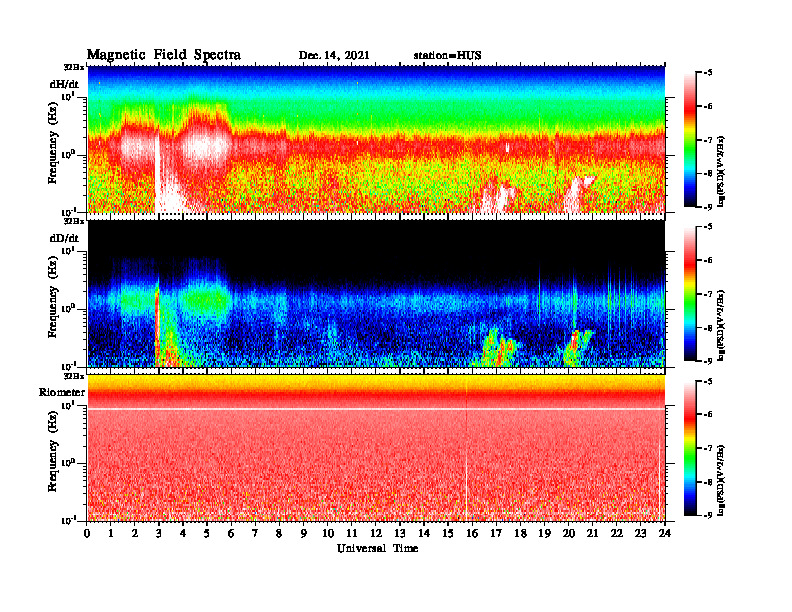Click the '-5' value on dH/dt color scale
The image size is (792, 612).
click(708, 73)
